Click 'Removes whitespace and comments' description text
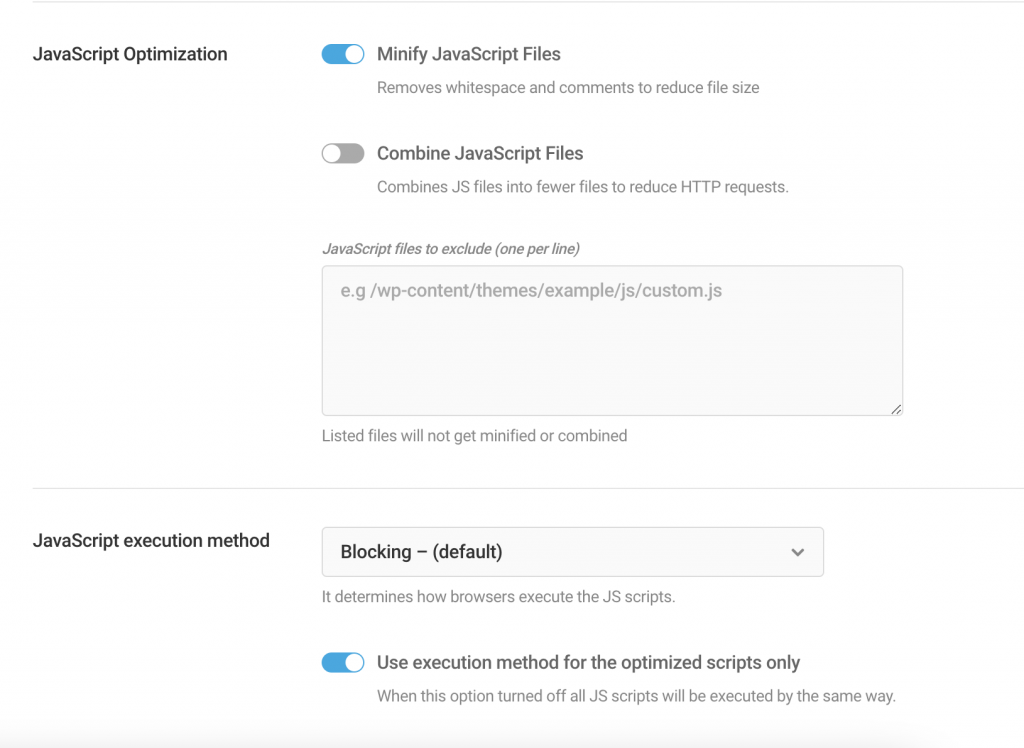The image size is (1024, 748). 568,88
